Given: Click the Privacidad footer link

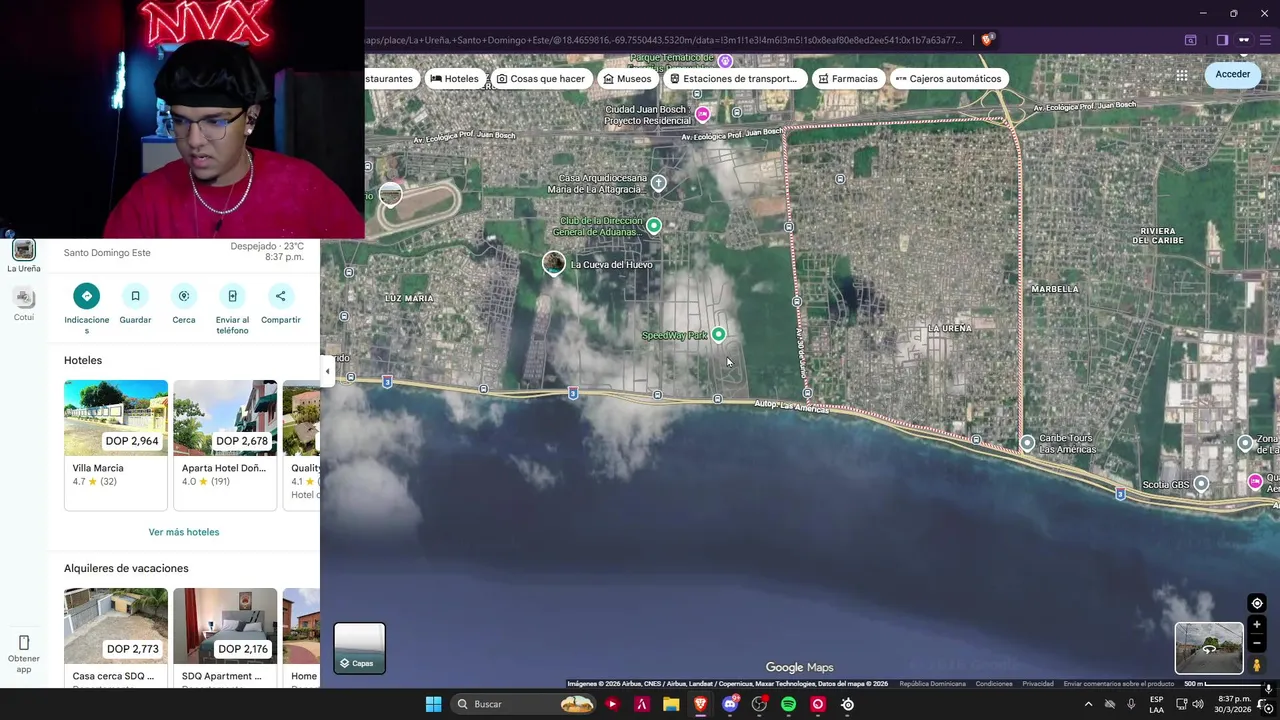Looking at the screenshot, I should (x=1037, y=684).
